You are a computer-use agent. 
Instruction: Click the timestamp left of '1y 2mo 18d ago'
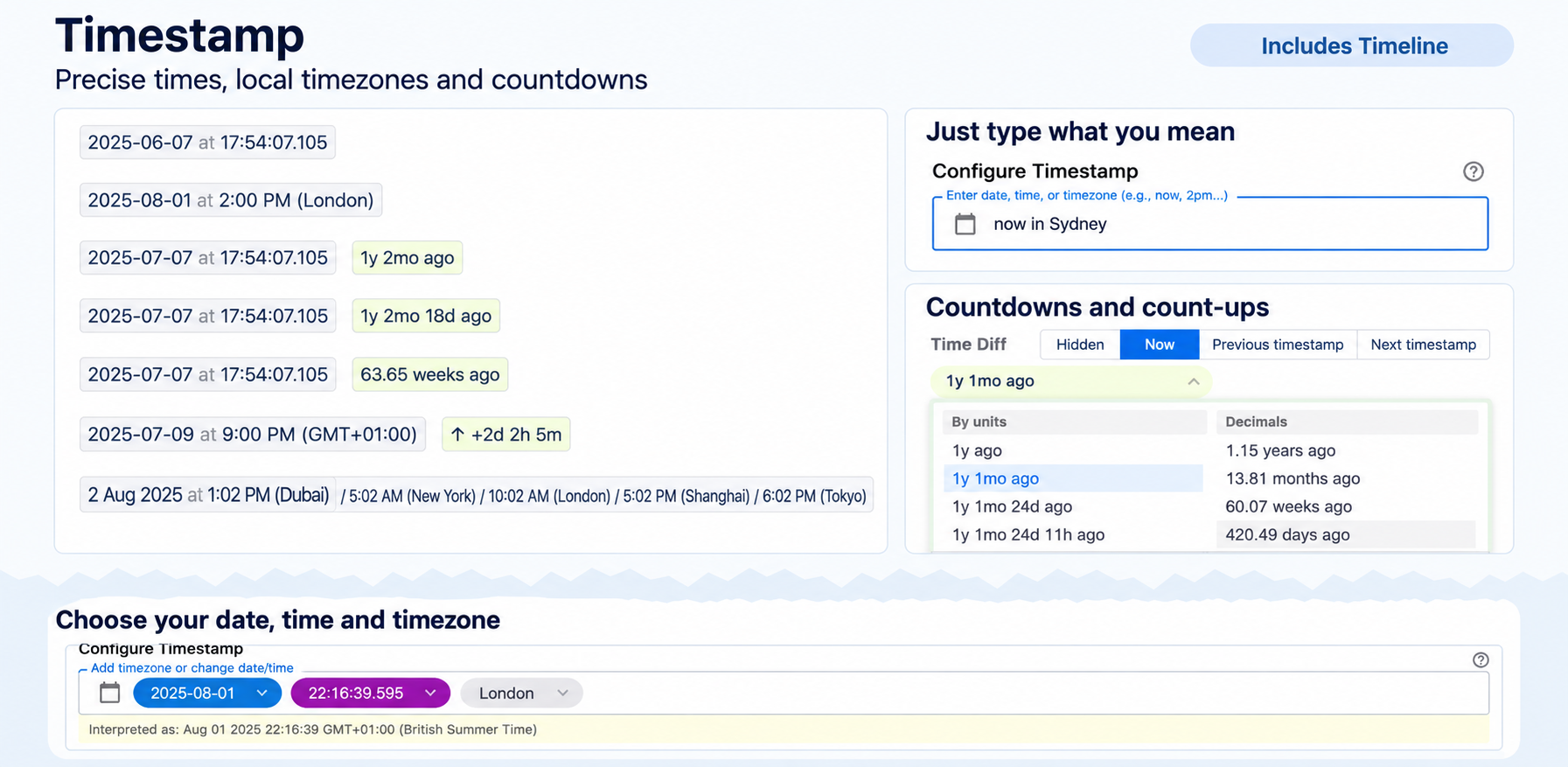pyautogui.click(x=207, y=316)
